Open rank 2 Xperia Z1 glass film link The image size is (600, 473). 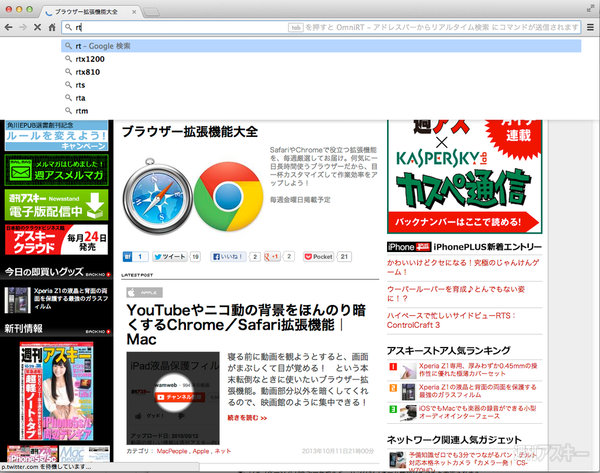pyautogui.click(x=478, y=391)
